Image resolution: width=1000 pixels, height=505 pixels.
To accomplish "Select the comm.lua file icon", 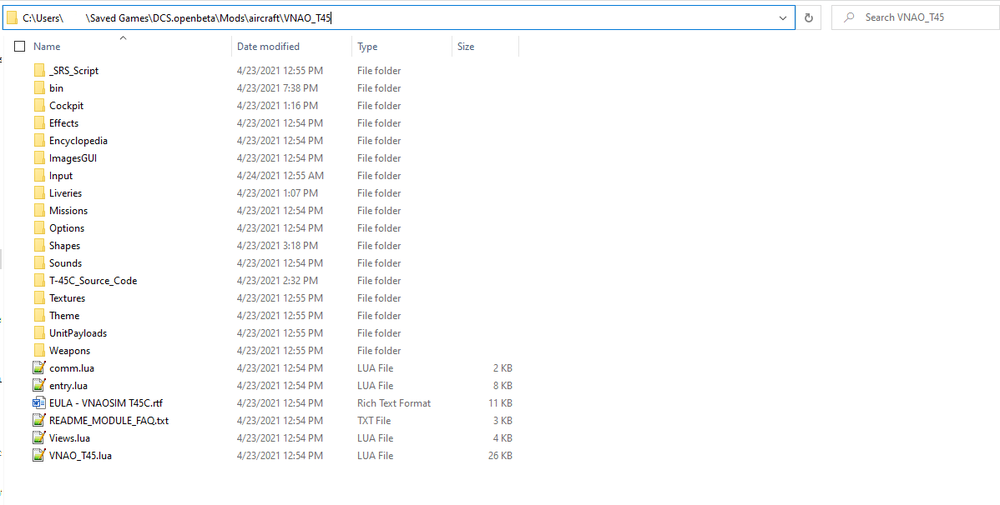I will [39, 368].
